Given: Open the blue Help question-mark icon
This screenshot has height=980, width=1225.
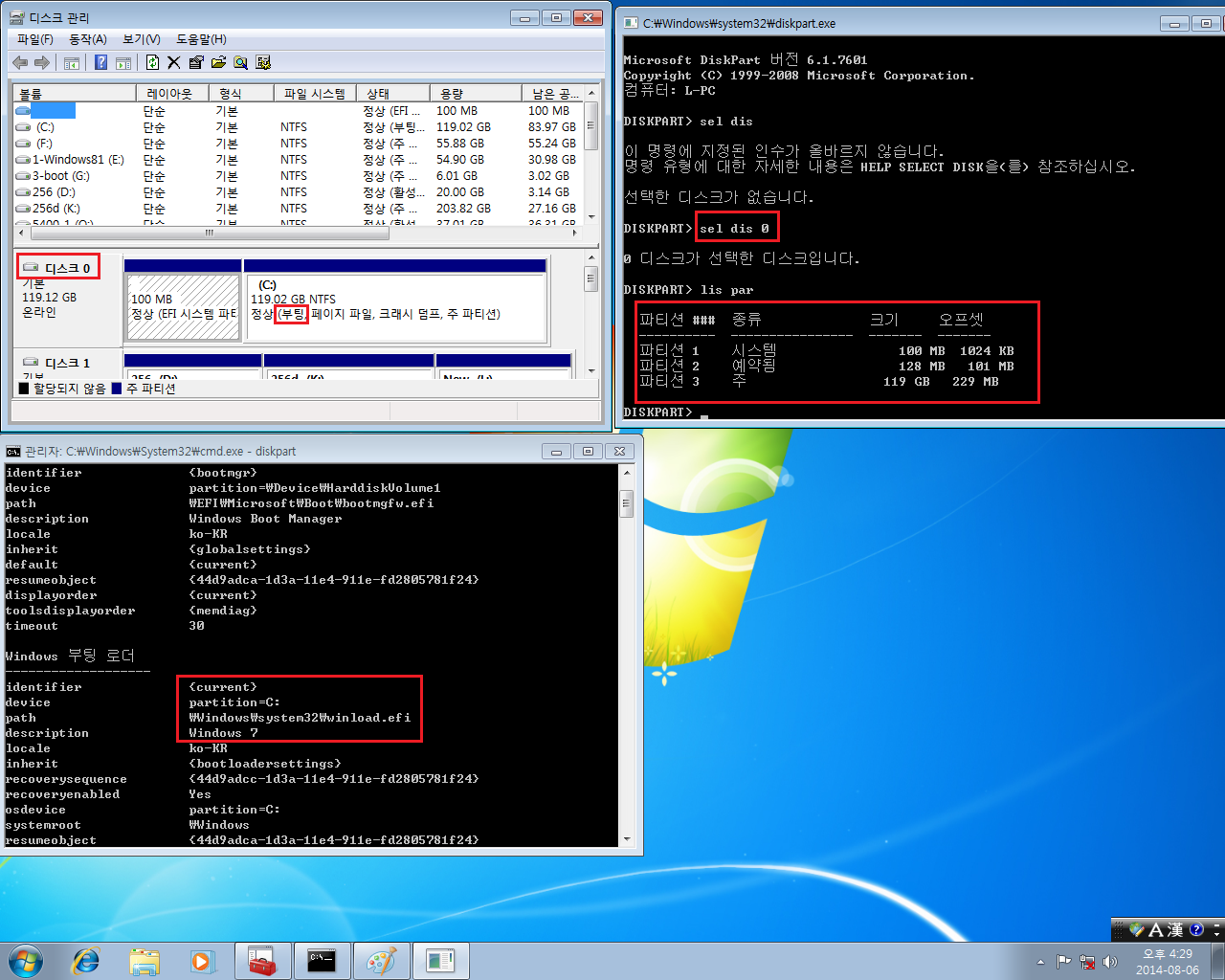Looking at the screenshot, I should click(x=101, y=62).
